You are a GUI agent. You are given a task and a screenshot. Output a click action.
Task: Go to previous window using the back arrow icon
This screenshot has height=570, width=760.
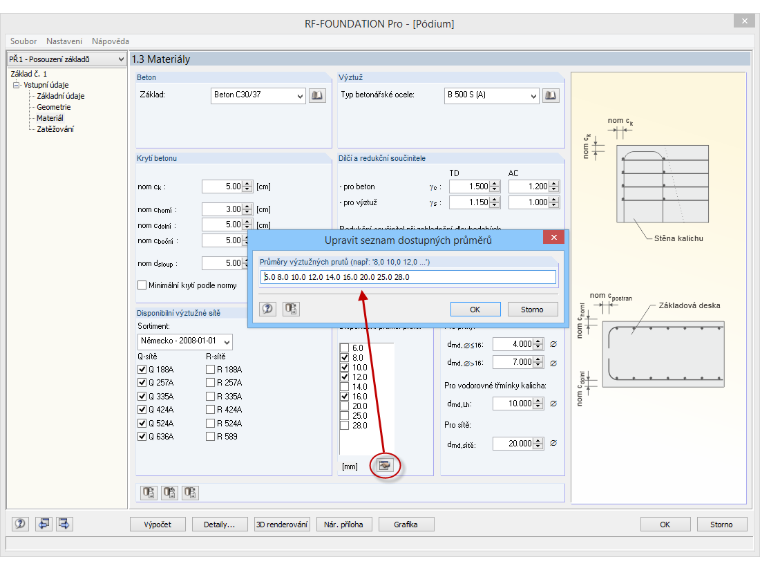point(43,524)
